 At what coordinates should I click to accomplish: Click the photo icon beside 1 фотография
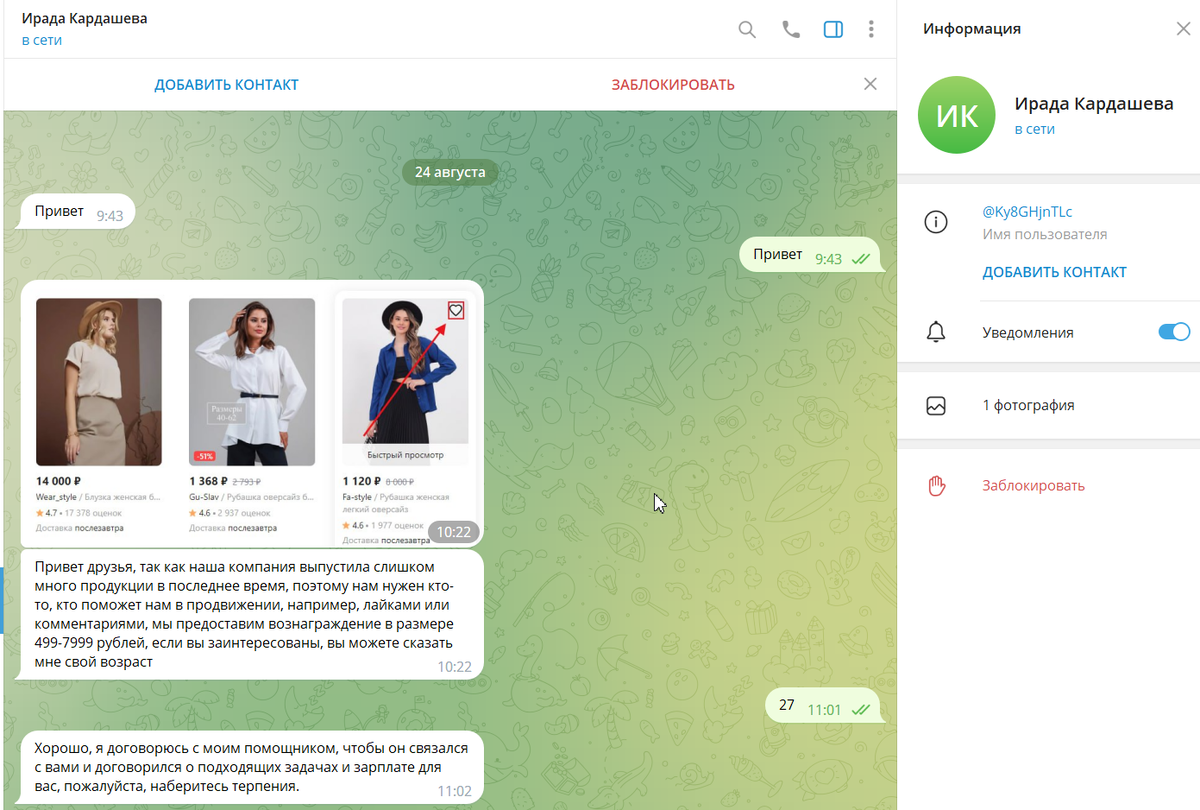pyautogui.click(x=936, y=406)
